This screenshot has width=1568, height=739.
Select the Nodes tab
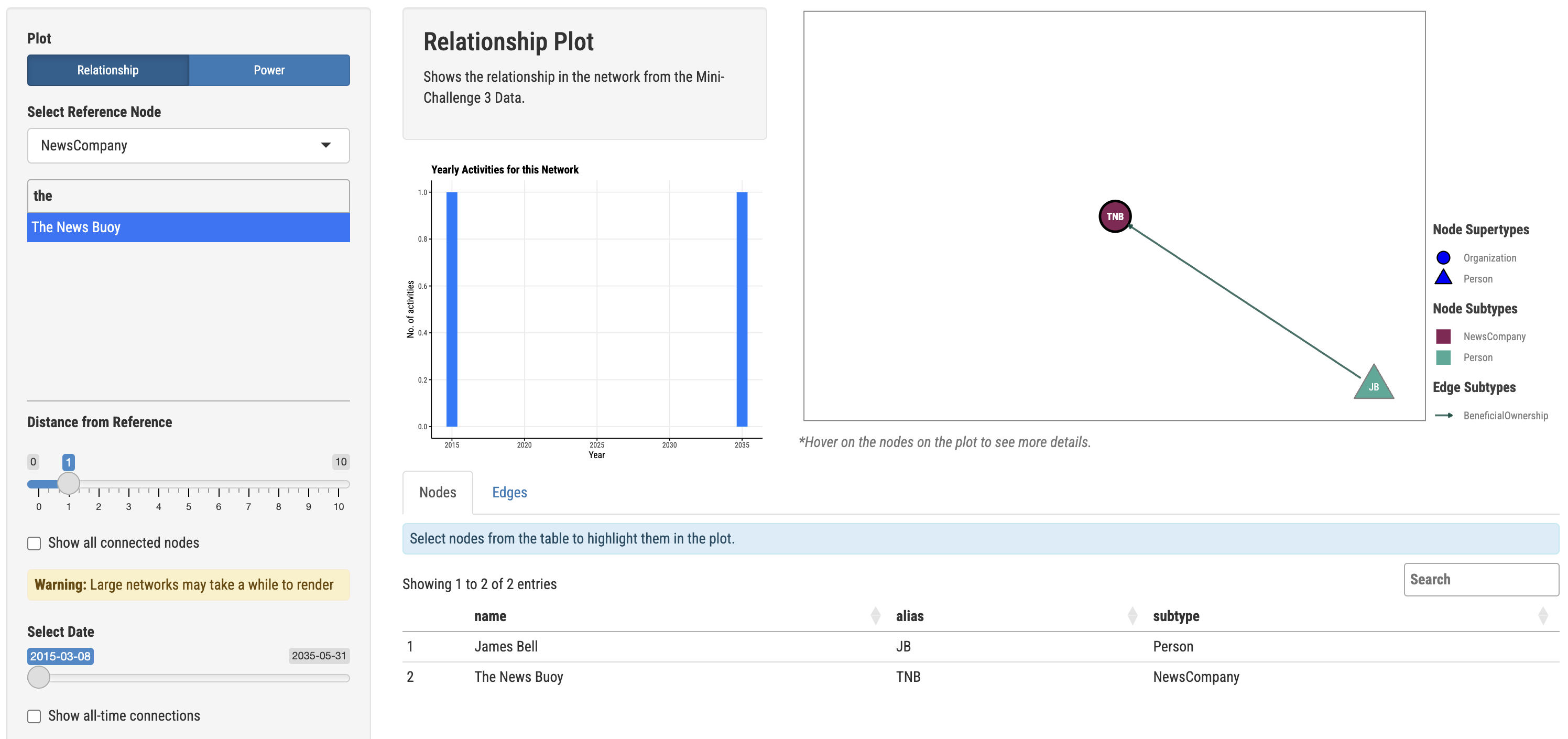[437, 492]
